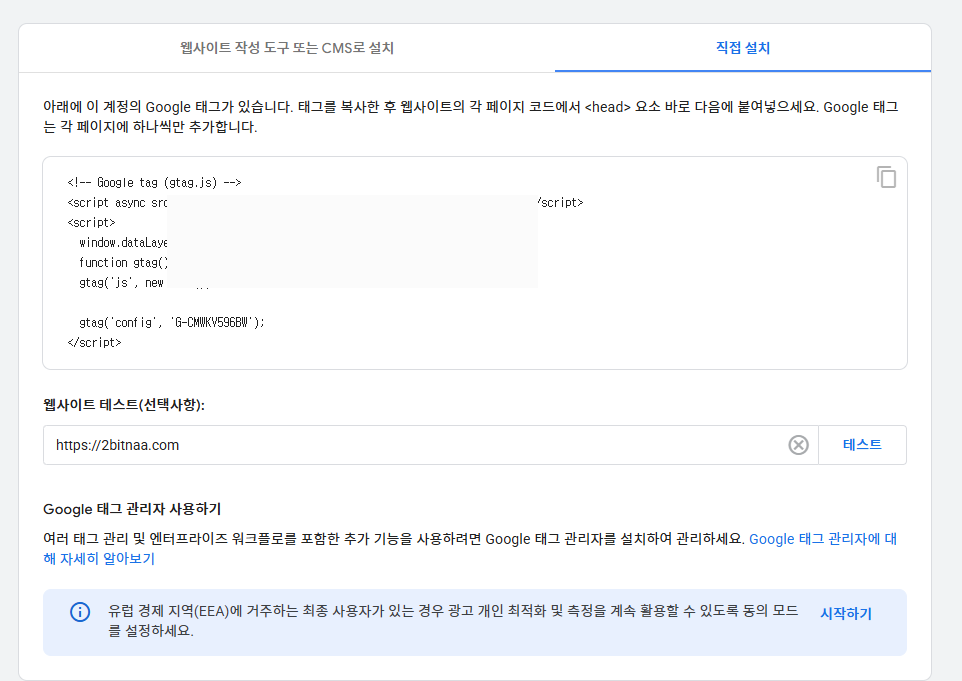
Task: Click the gtag config G-CMWKV596BW line
Action: click(172, 322)
